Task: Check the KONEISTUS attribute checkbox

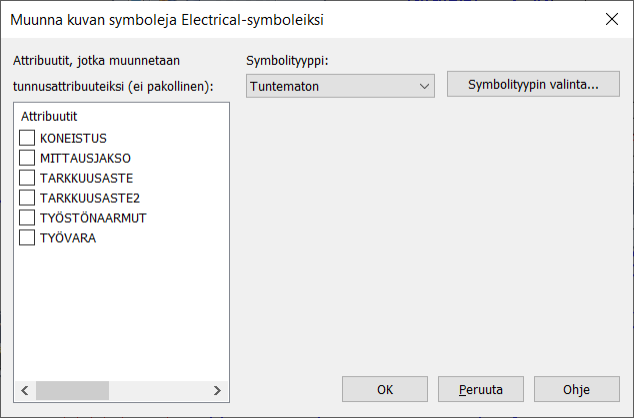Action: [27, 138]
